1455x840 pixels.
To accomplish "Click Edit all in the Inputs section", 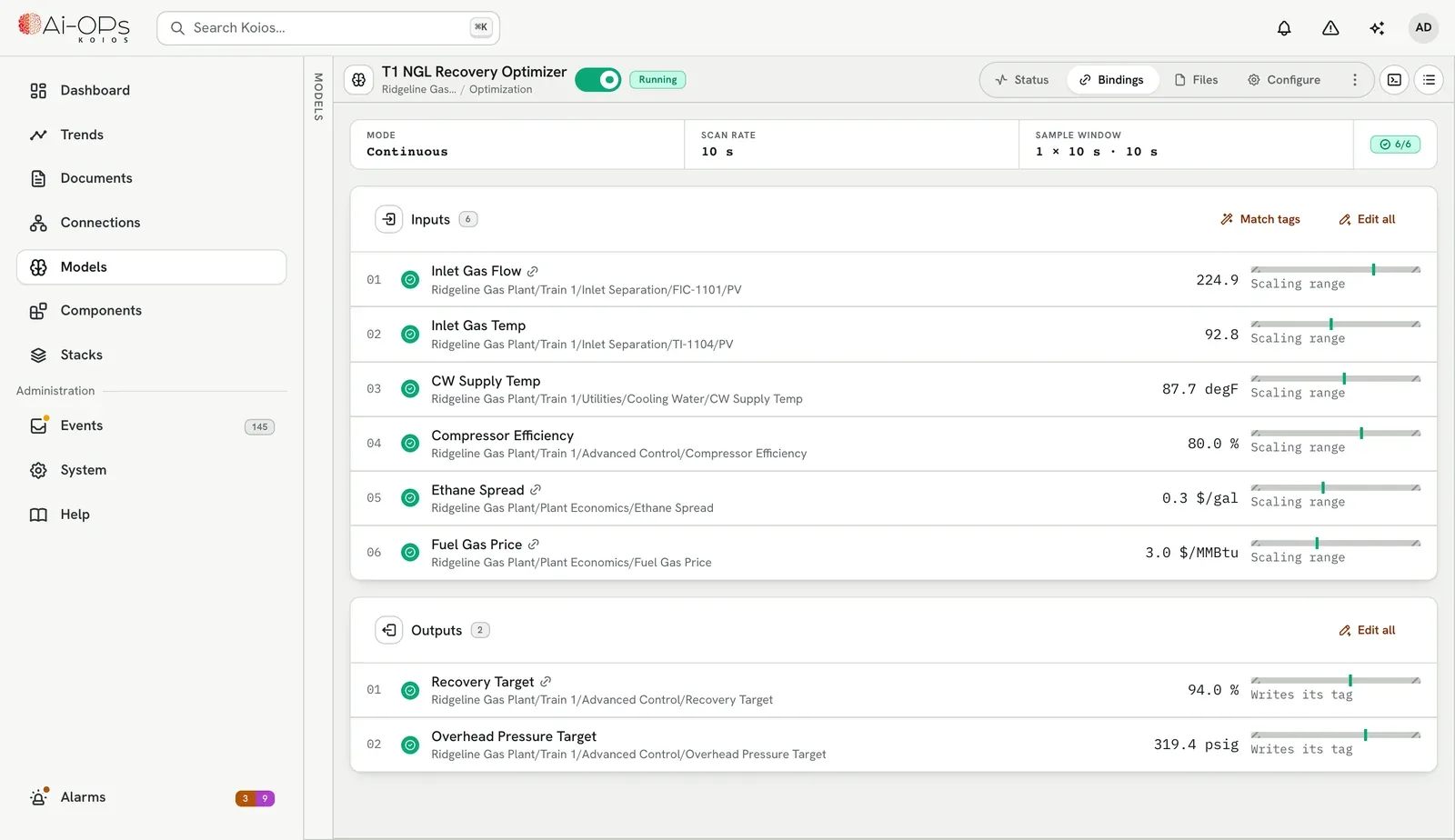I will point(1367,219).
